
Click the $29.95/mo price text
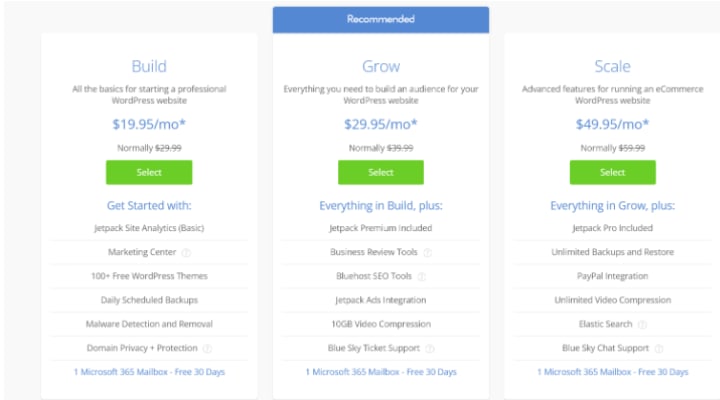point(381,124)
